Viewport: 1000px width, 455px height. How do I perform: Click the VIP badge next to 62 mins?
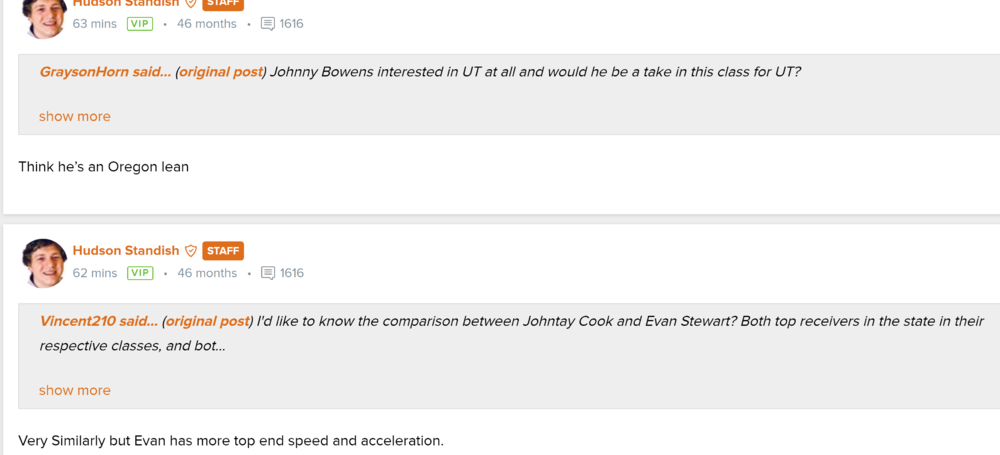pos(140,273)
